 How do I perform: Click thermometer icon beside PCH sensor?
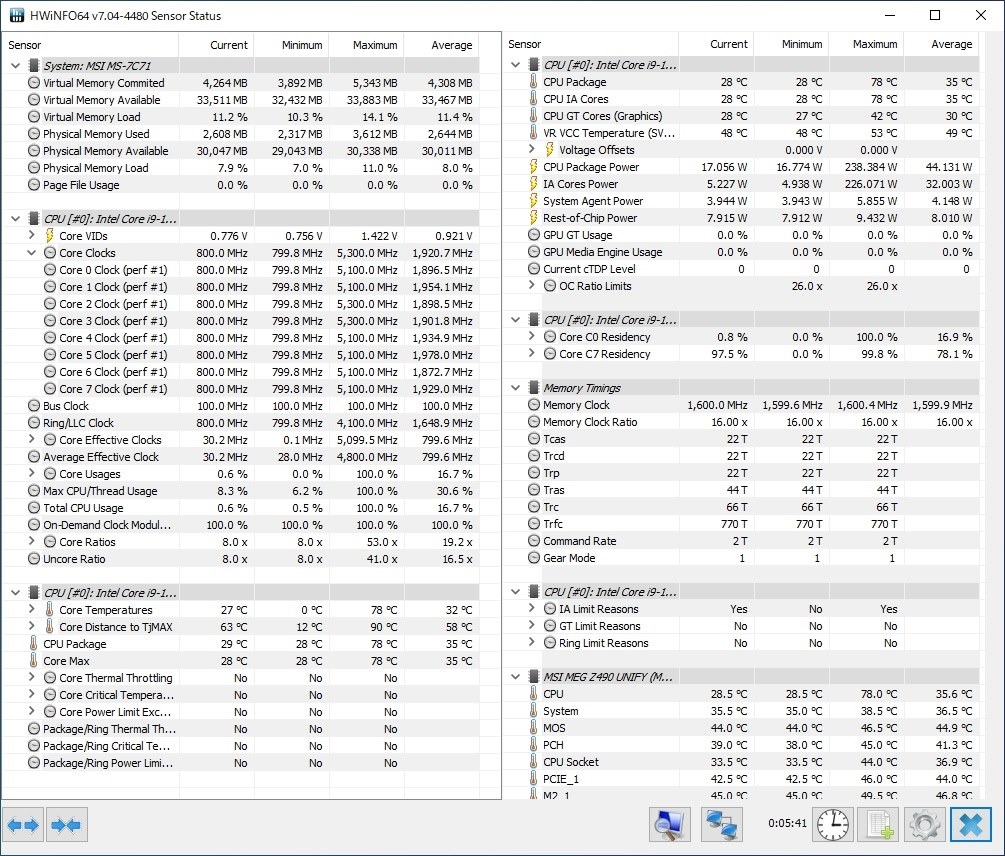[x=533, y=745]
